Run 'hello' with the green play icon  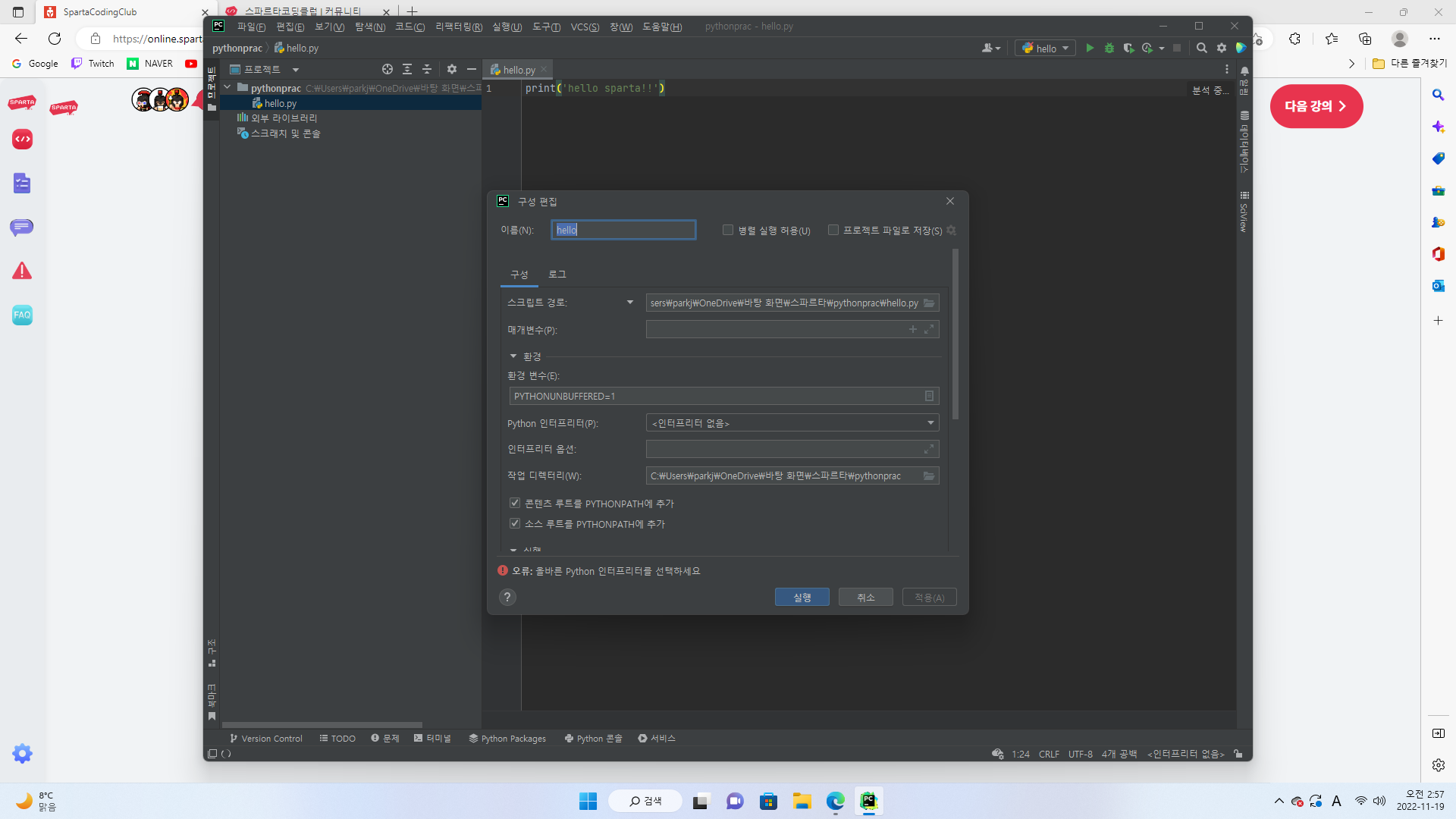(x=1090, y=48)
